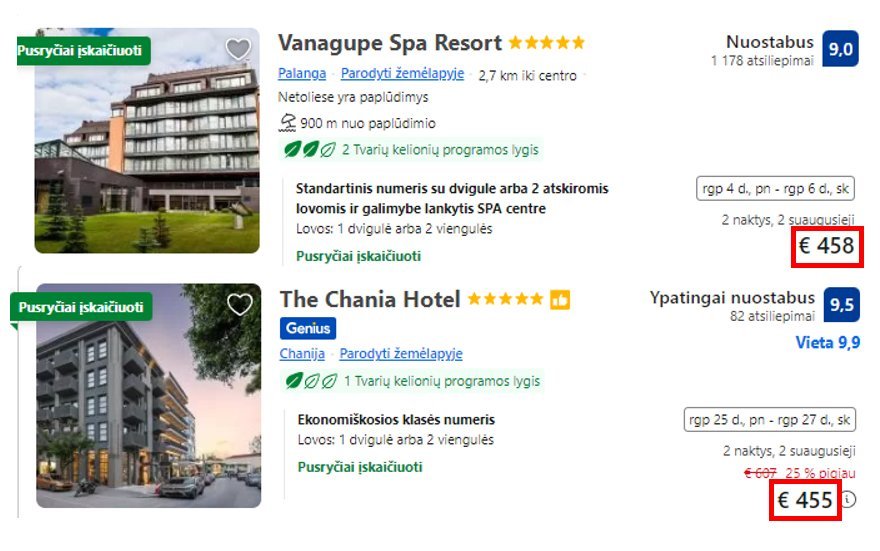The height and width of the screenshot is (551, 880).
Task: Select dates rgp 25 d. – rgp 27 d.
Action: point(769,419)
